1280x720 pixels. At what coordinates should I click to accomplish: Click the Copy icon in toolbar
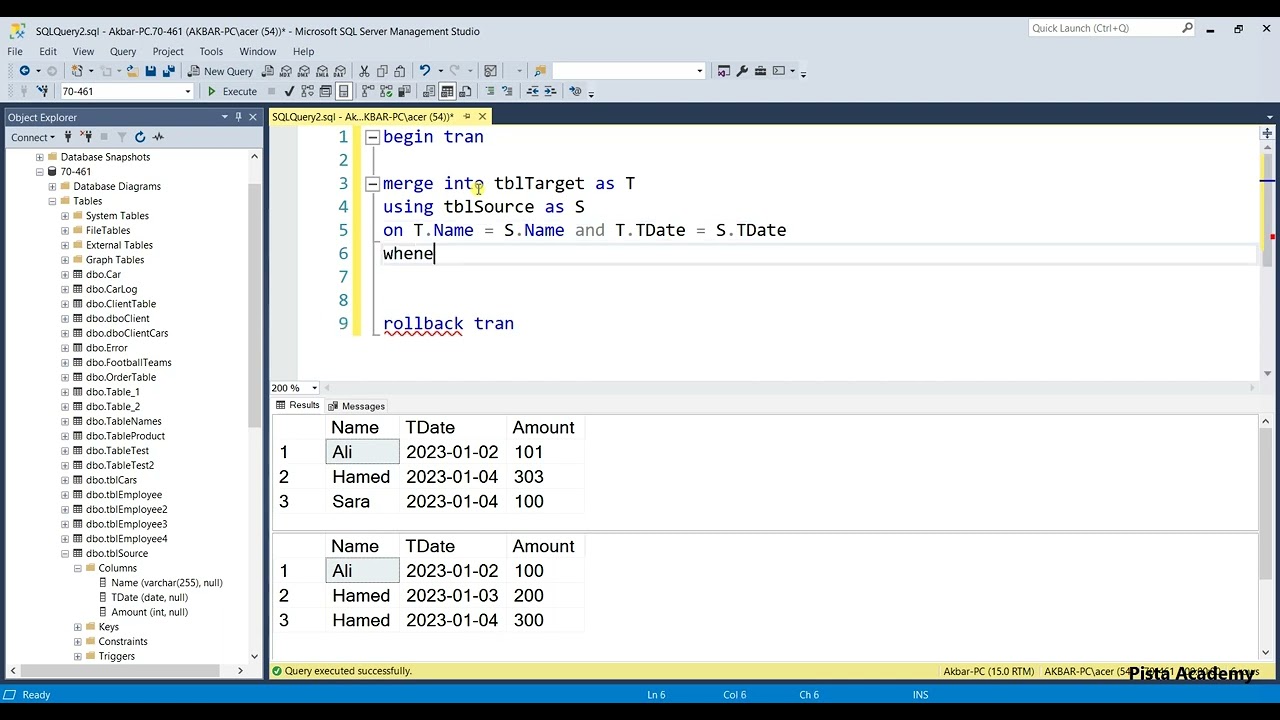382,71
